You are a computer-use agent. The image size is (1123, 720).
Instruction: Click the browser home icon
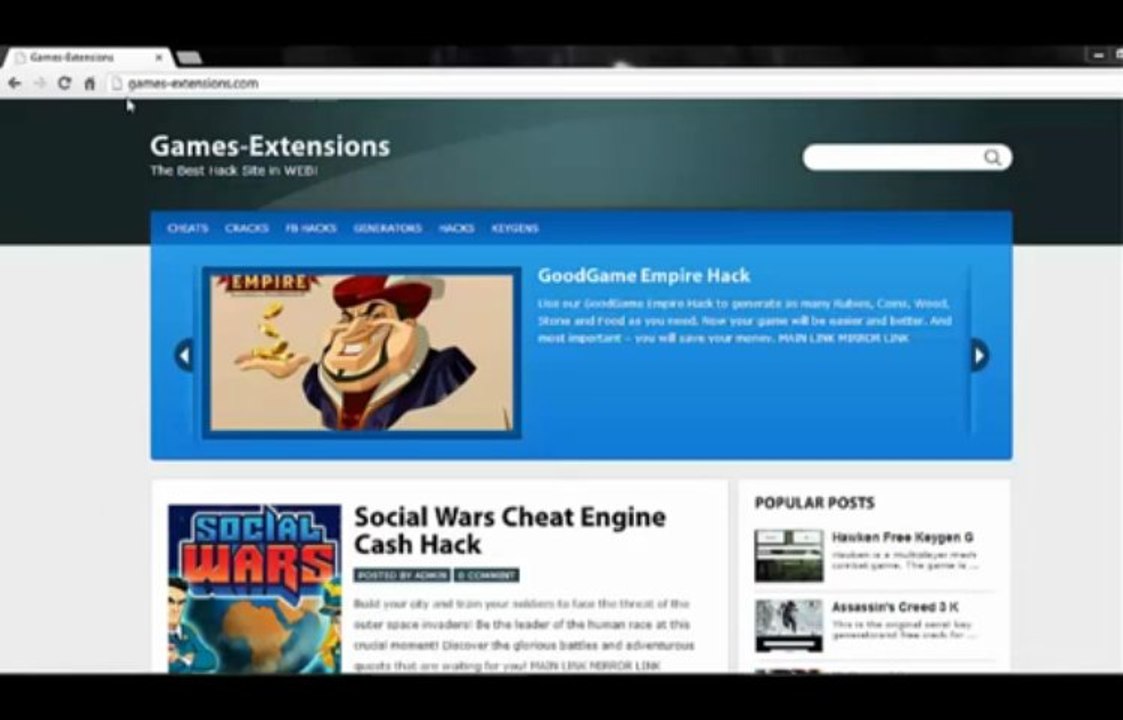coord(90,84)
